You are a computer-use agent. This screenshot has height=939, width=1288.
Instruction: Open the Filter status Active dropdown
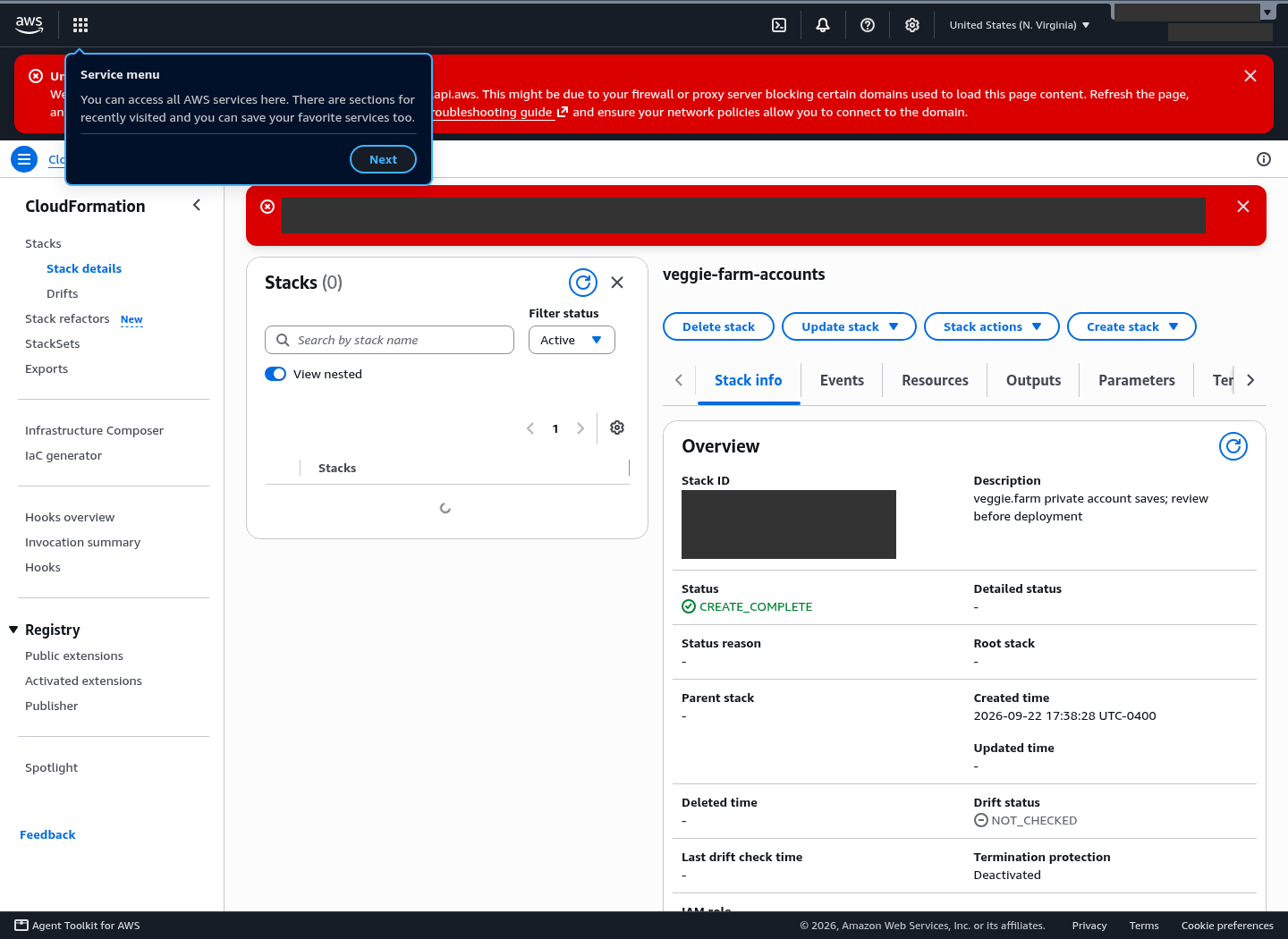[x=572, y=340]
